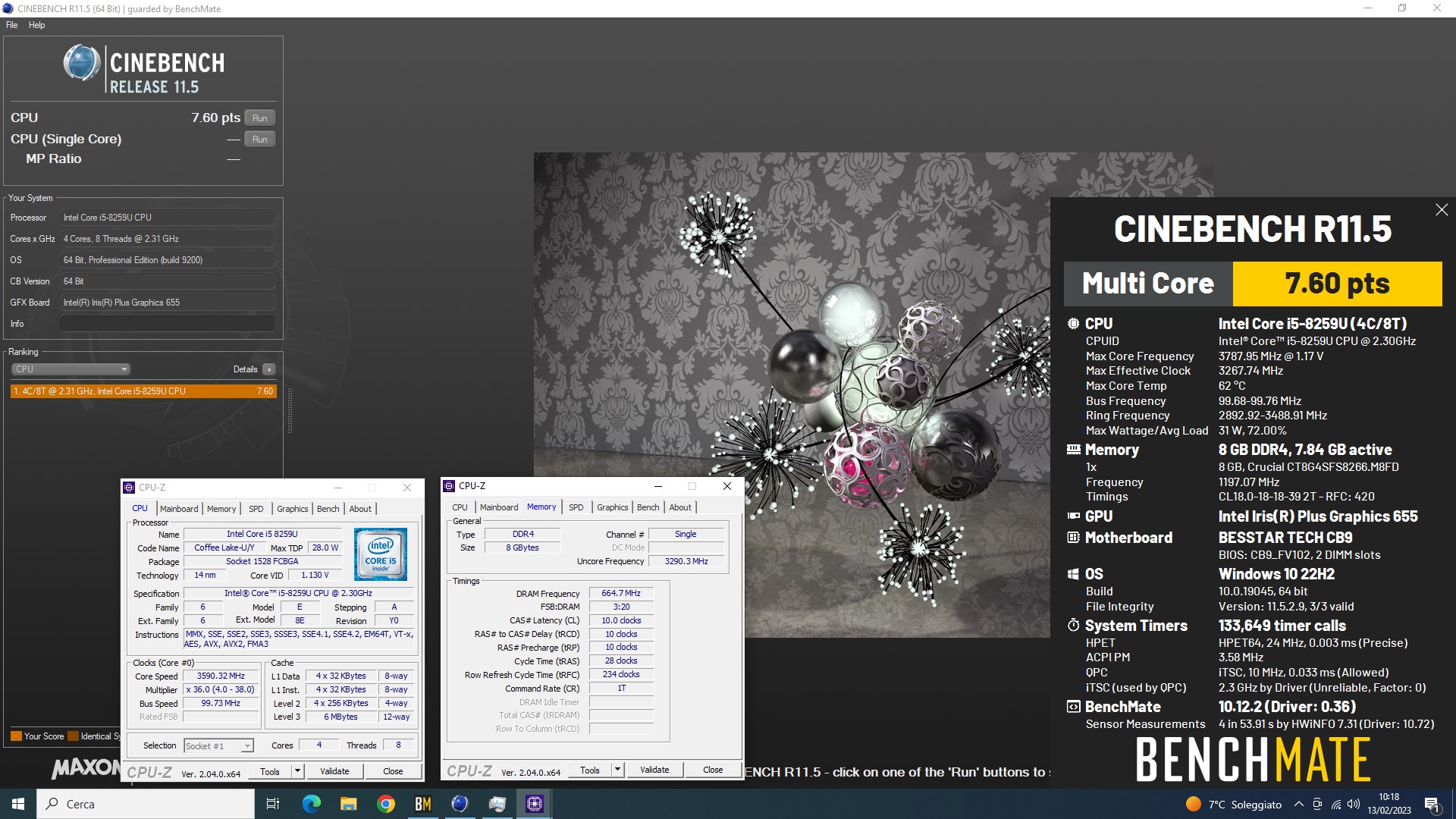Open About tab in left CPU-Z window
1456x819 pixels.
pos(360,509)
